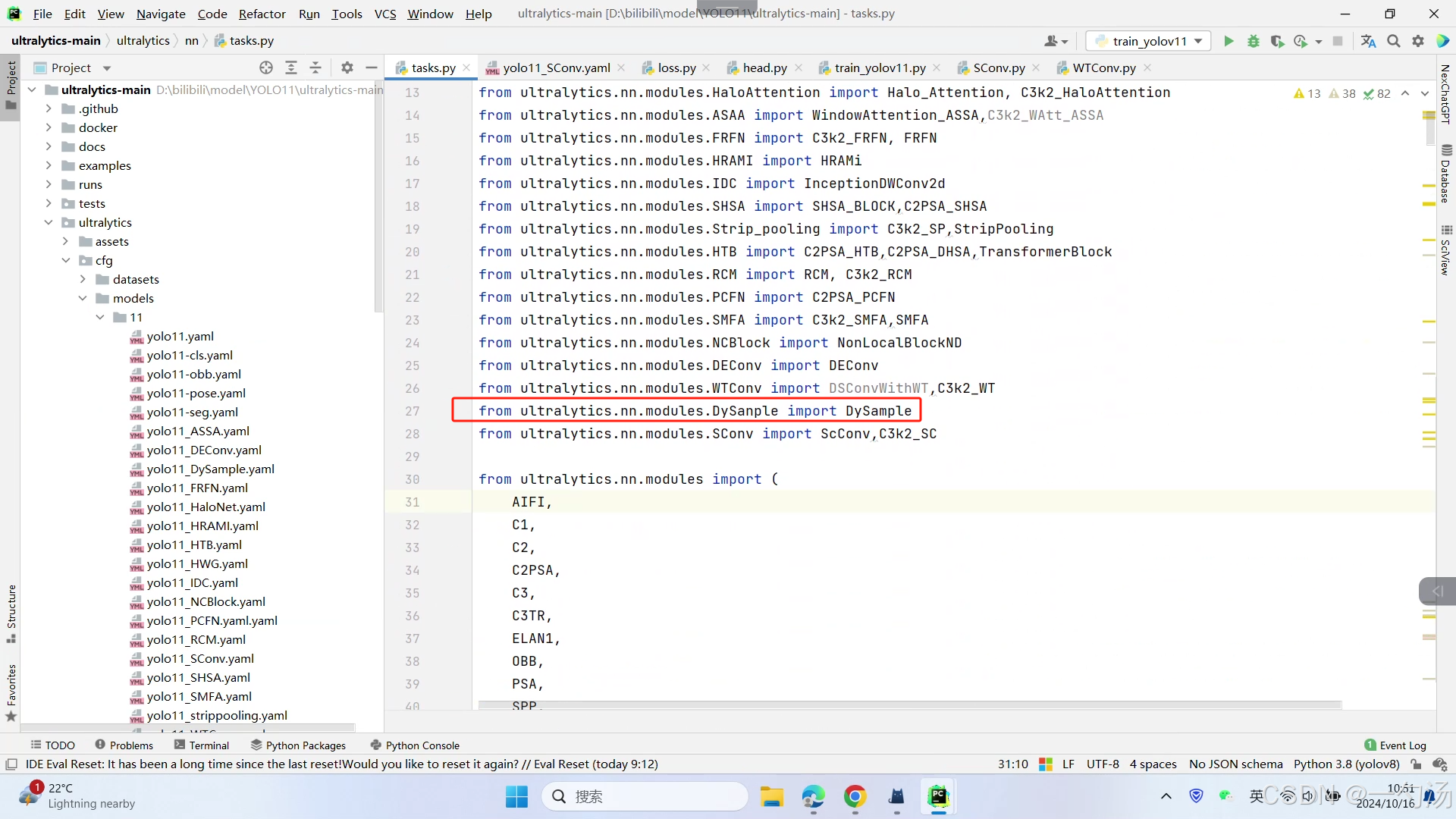Viewport: 1456px width, 819px height.
Task: Click the editor horizontal scrollbar
Action: pos(910,705)
